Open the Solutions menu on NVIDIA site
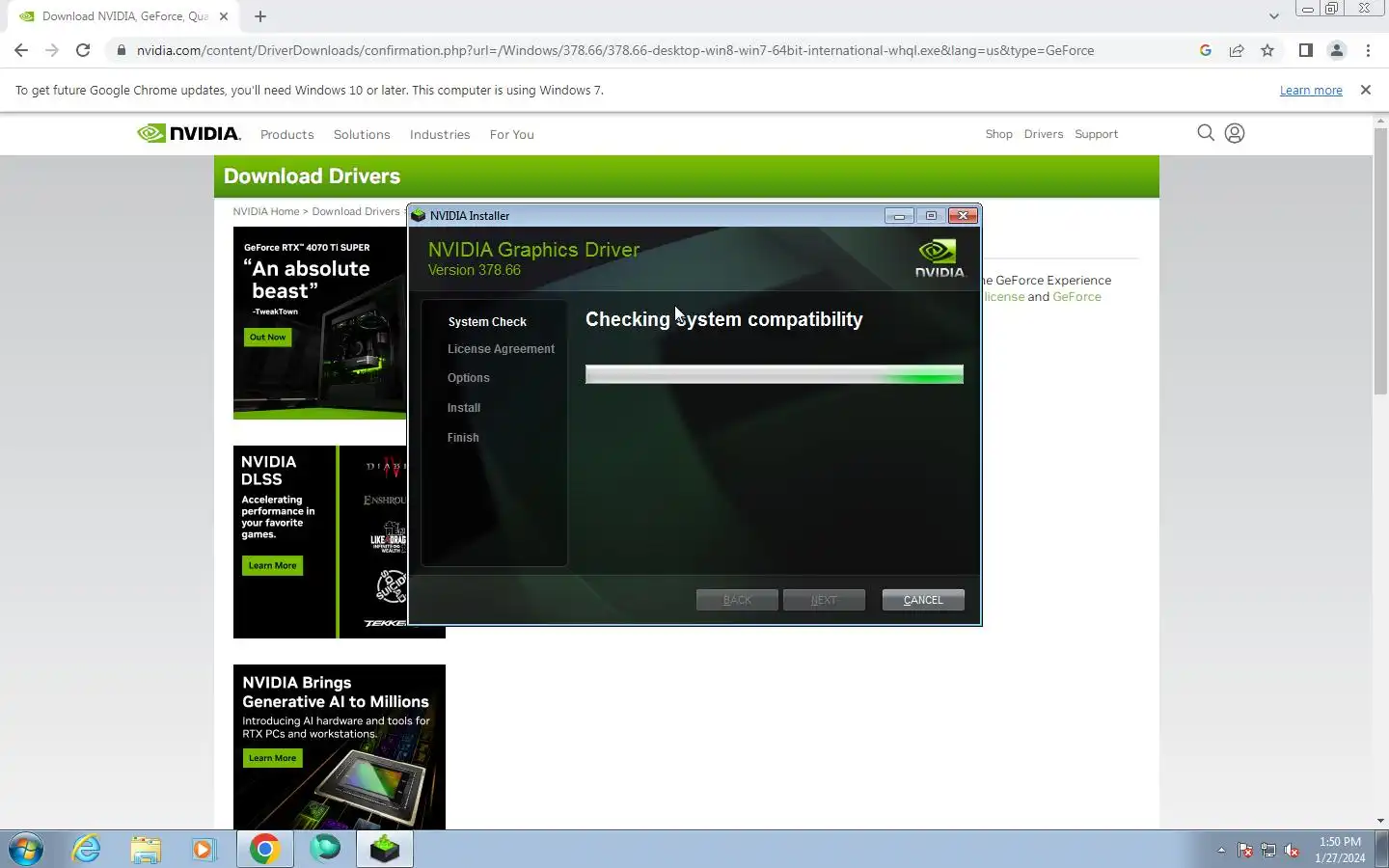 pyautogui.click(x=362, y=134)
